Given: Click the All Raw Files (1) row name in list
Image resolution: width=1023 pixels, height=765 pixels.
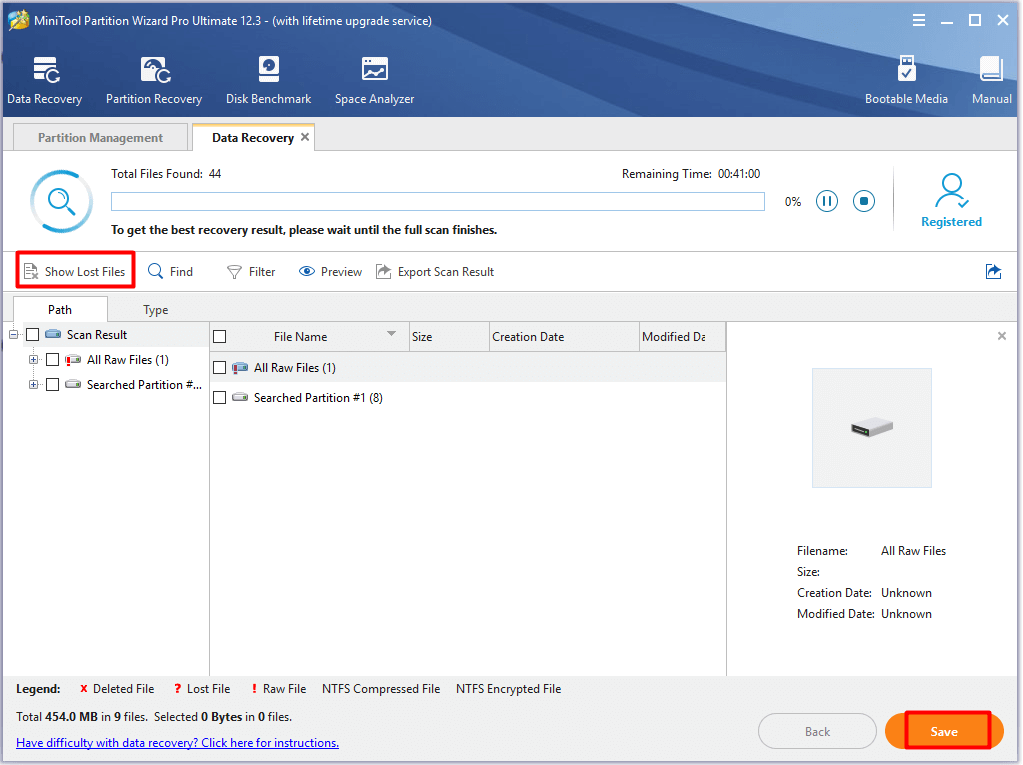Looking at the screenshot, I should coord(295,368).
